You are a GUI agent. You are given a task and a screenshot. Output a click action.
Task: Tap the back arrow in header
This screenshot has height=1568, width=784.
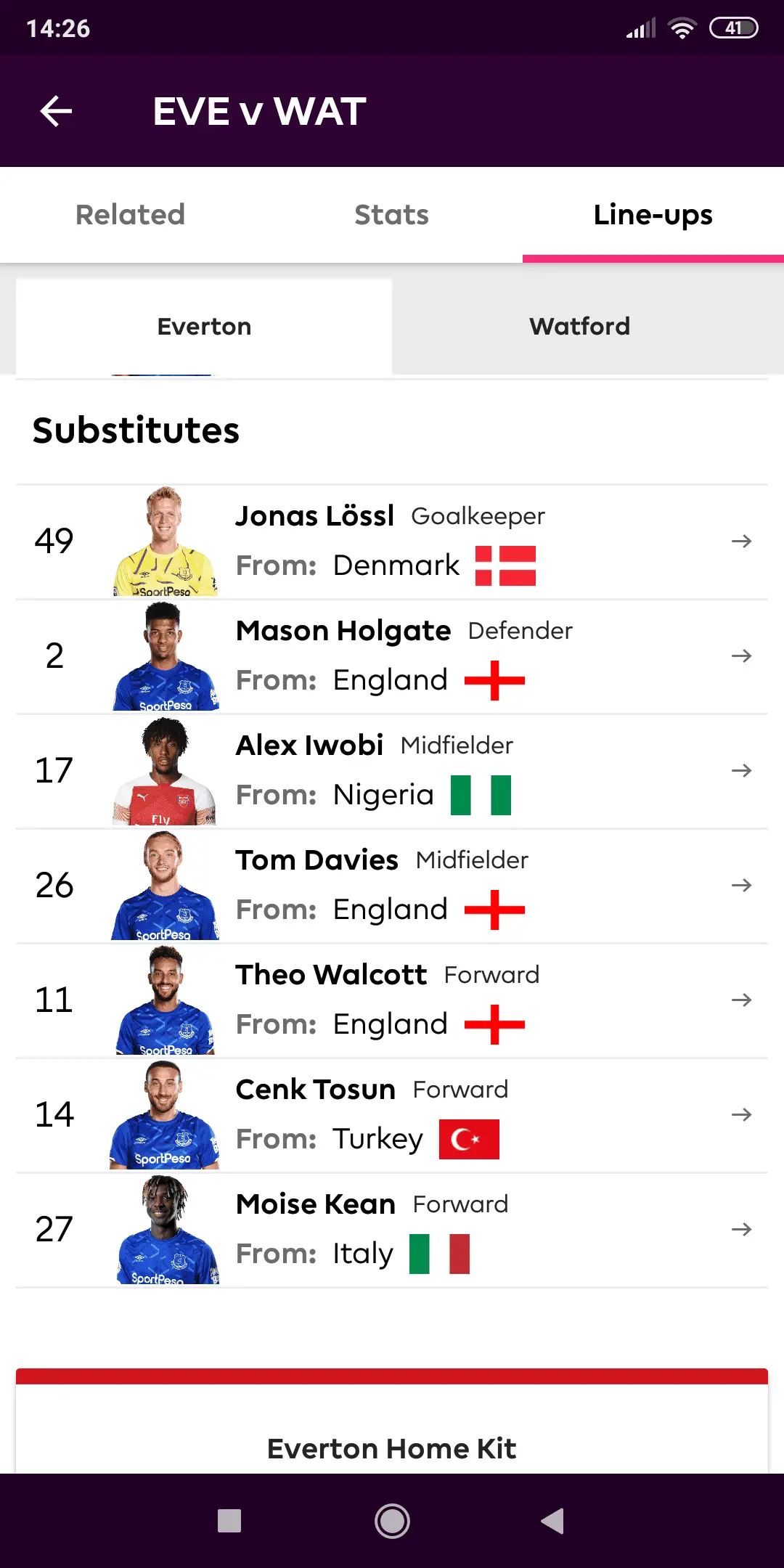click(56, 111)
